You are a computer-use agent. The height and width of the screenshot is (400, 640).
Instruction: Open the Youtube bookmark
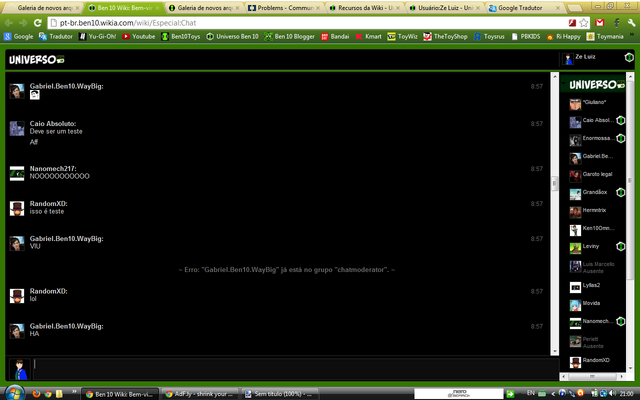139,36
